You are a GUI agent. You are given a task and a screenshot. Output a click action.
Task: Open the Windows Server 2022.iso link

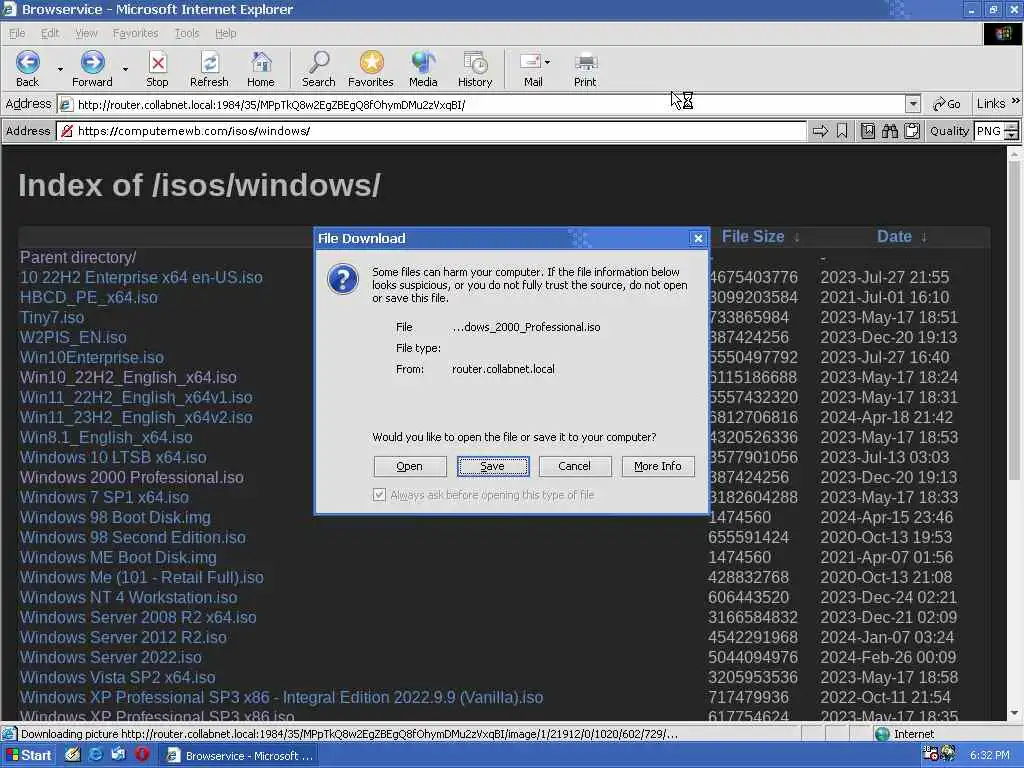[110, 657]
